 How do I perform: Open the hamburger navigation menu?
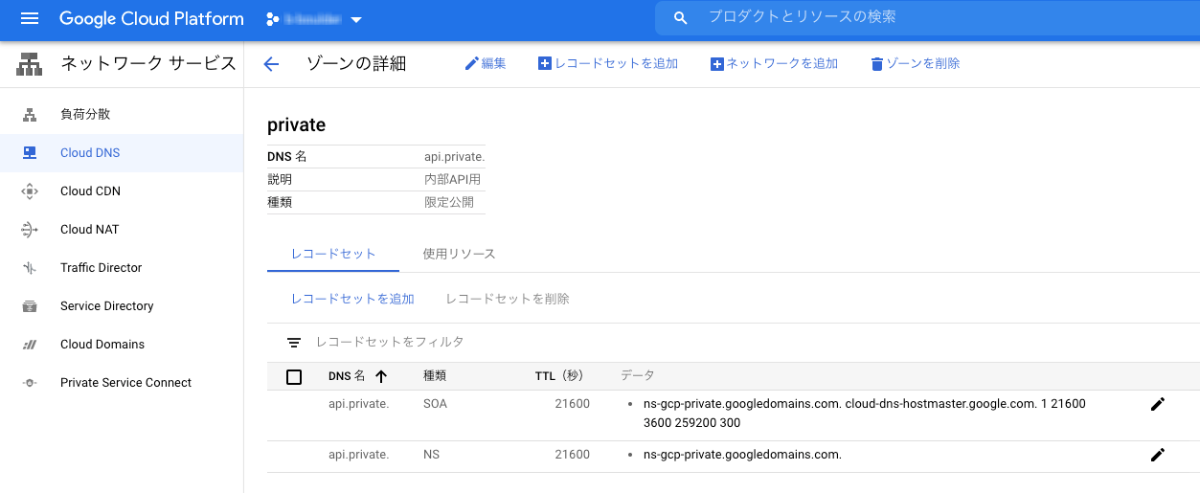29,19
